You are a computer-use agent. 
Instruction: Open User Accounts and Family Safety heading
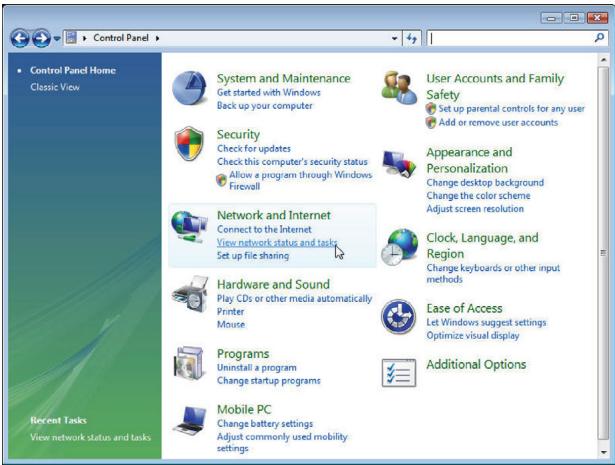click(495, 87)
